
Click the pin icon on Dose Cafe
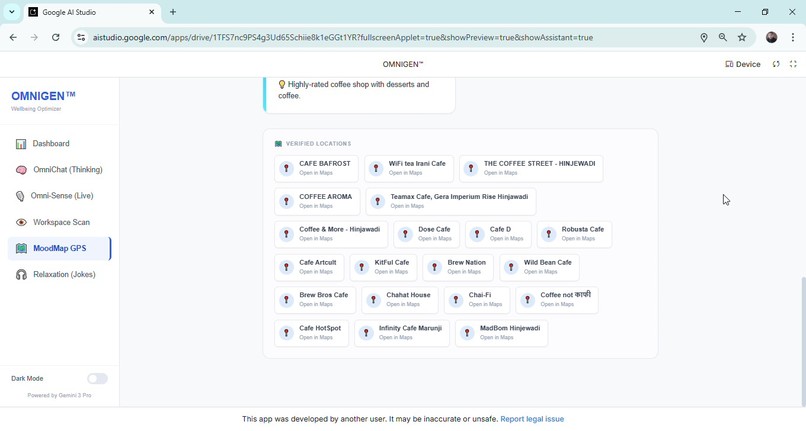coord(405,234)
